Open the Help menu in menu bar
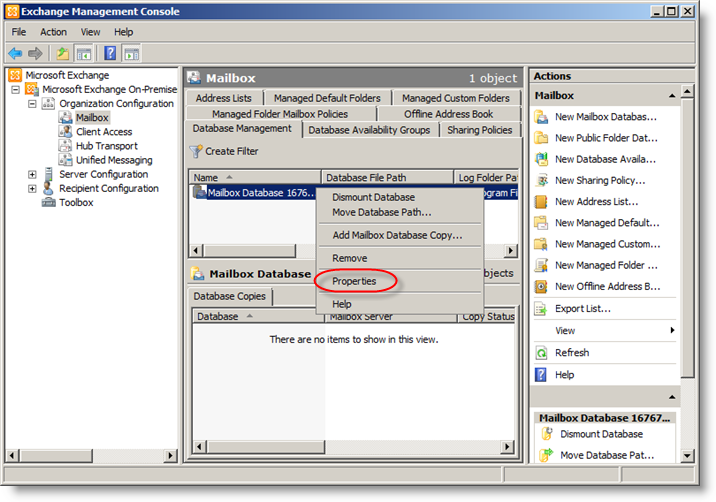Image resolution: width=716 pixels, height=502 pixels. (124, 32)
